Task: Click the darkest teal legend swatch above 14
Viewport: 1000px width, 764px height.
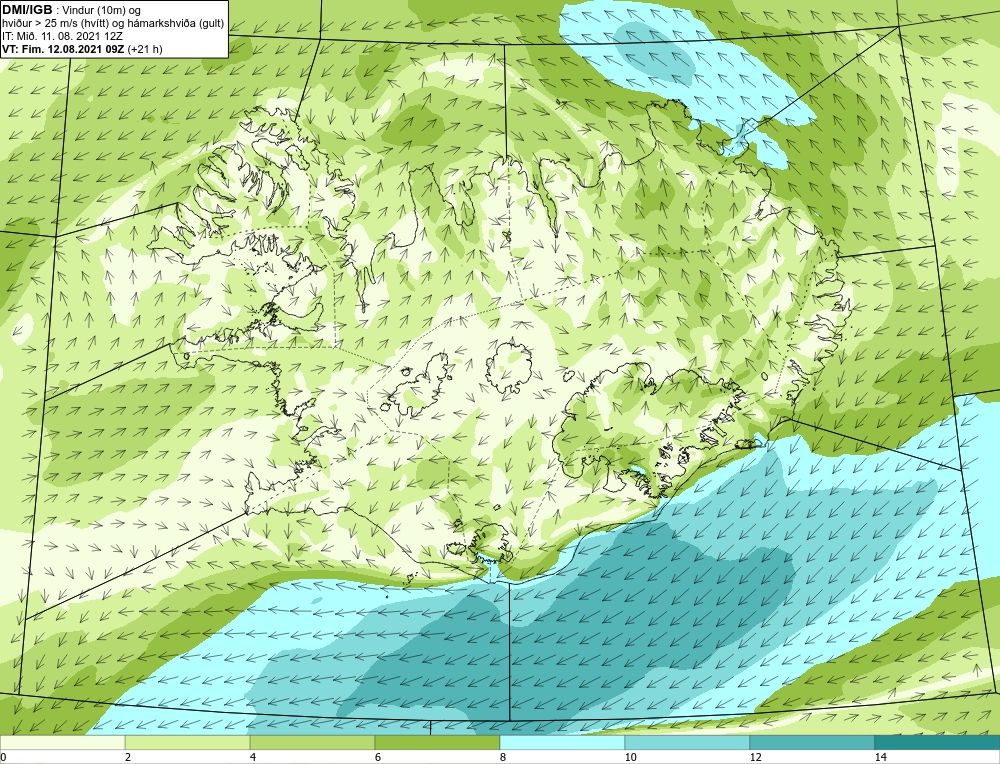Action: [938, 742]
